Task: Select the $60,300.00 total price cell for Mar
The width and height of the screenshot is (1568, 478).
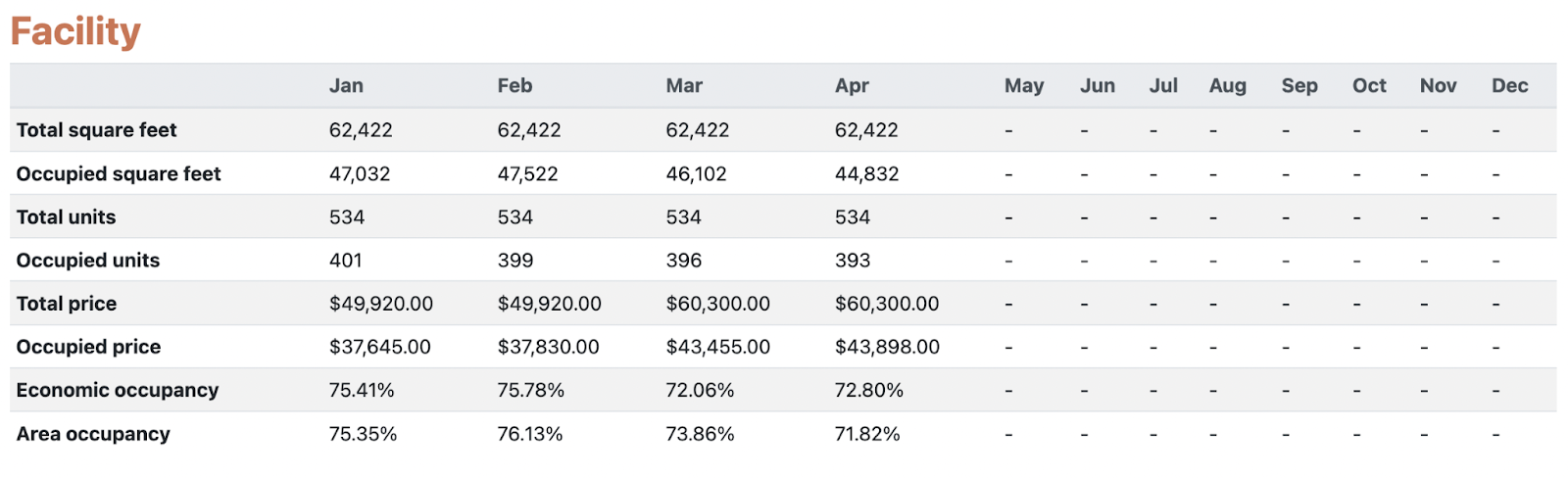Action: click(717, 304)
